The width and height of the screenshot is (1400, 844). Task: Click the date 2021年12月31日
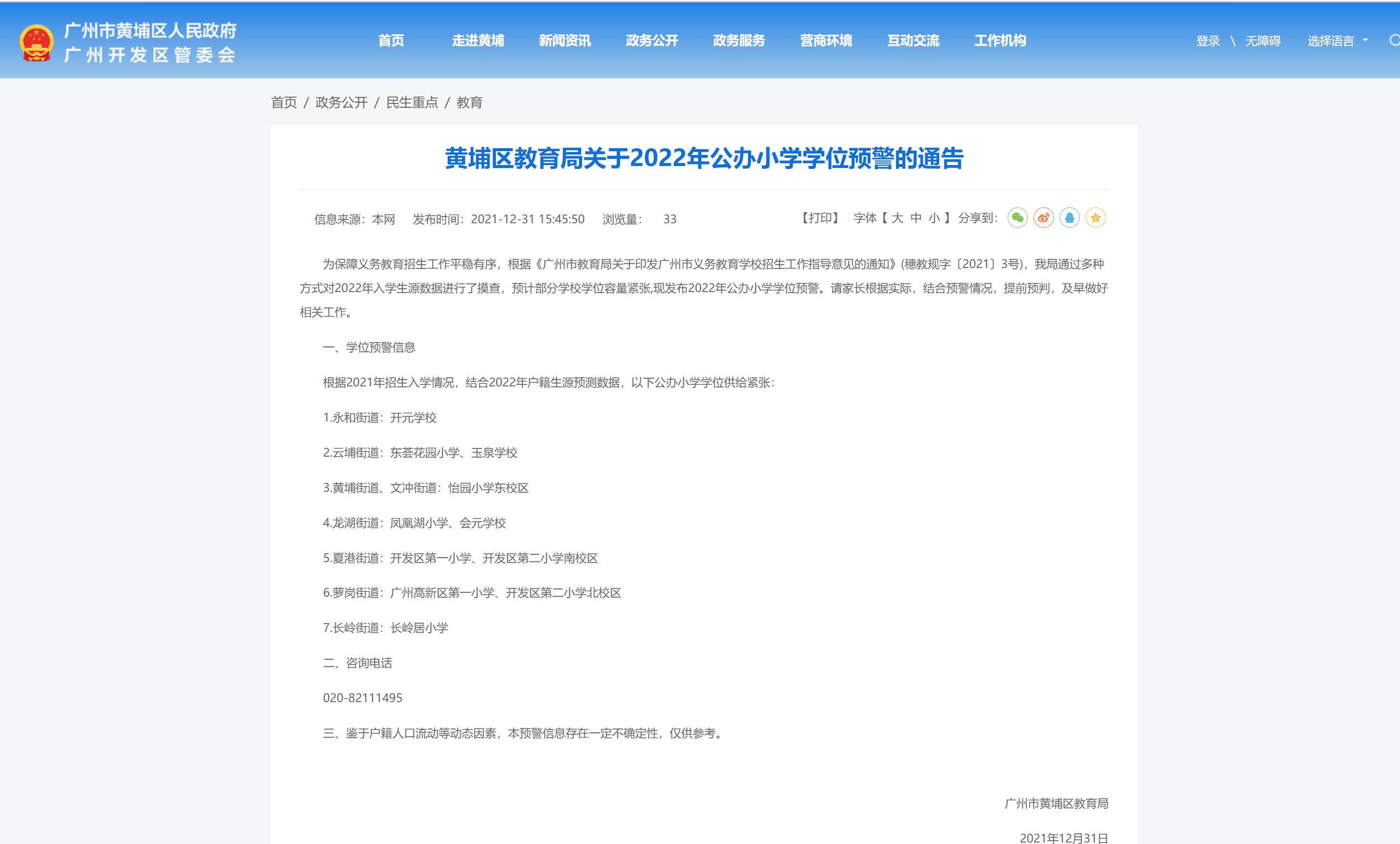(x=1063, y=838)
